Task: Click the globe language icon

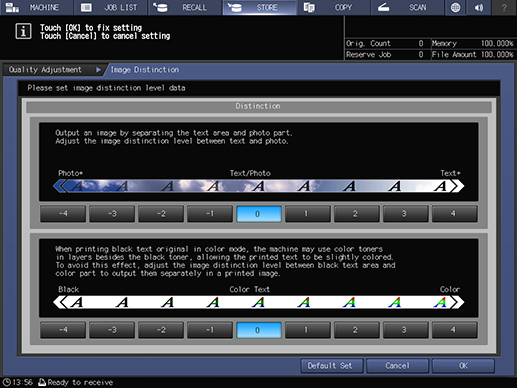Action: [x=455, y=7]
